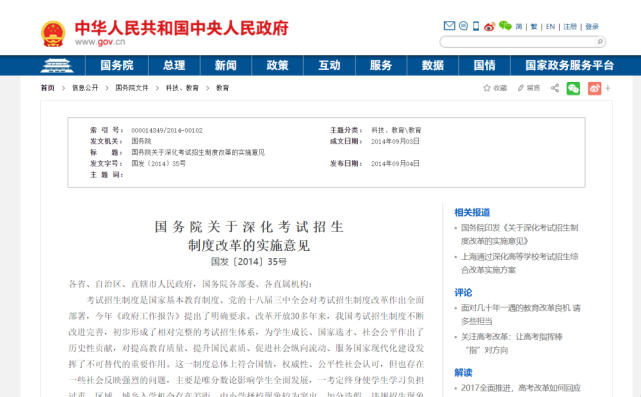Click the 解读 section heading
Viewport: 641px width, 397px height.
[x=463, y=373]
